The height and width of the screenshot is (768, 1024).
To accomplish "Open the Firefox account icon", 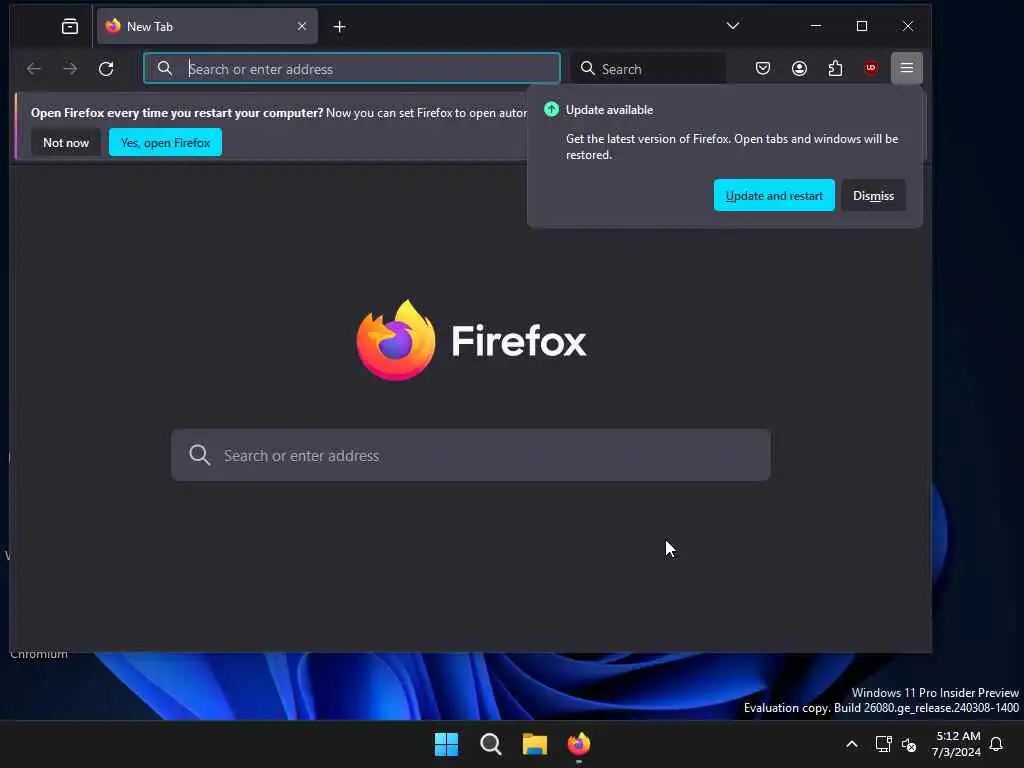I will [x=799, y=68].
